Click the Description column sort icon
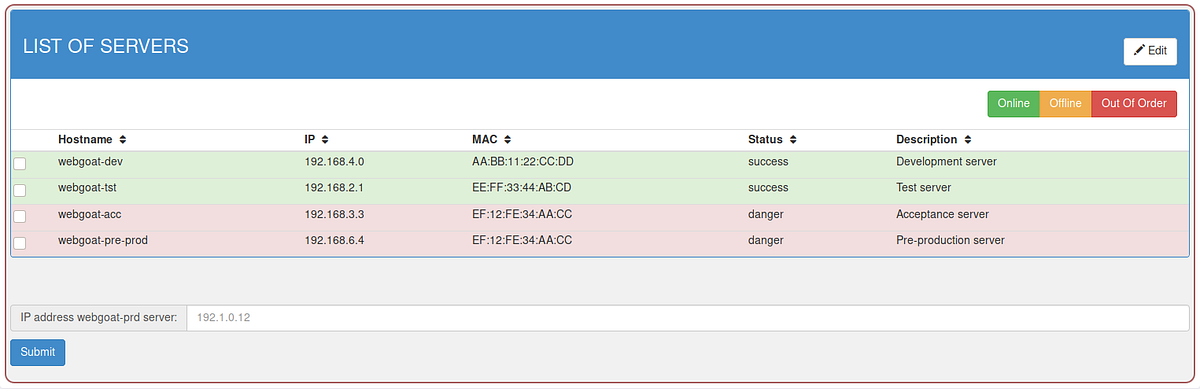1200x389 pixels. (968, 140)
